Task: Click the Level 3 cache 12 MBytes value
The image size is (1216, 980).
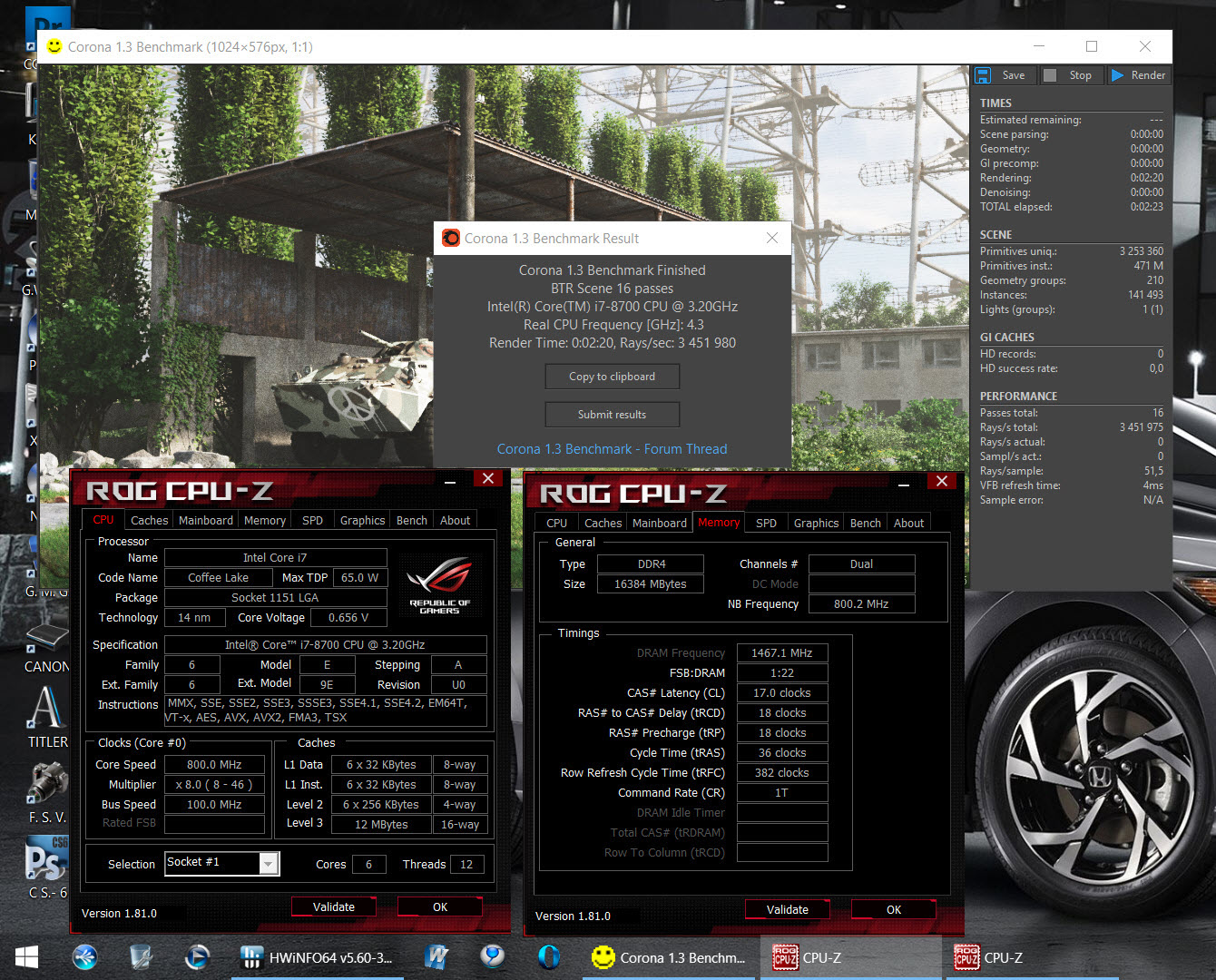Action: 381,825
